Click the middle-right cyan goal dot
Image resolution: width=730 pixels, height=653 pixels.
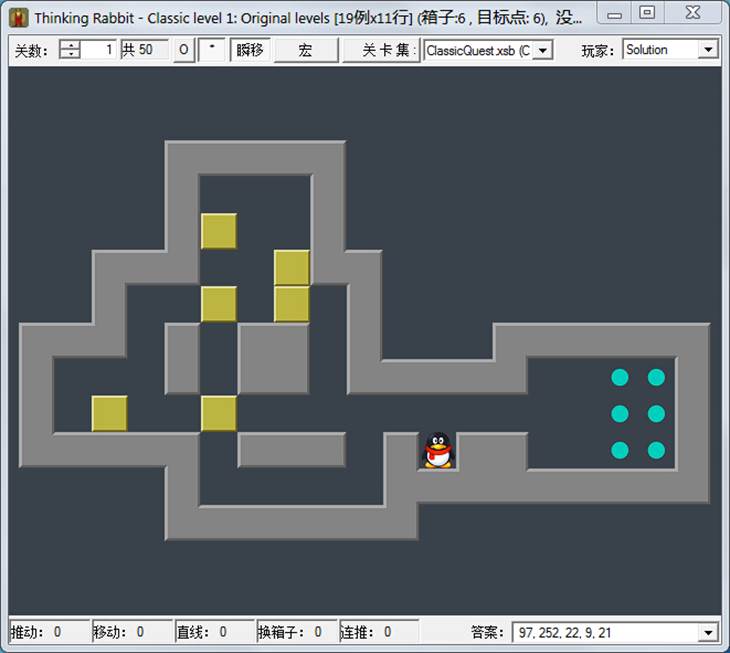point(656,414)
